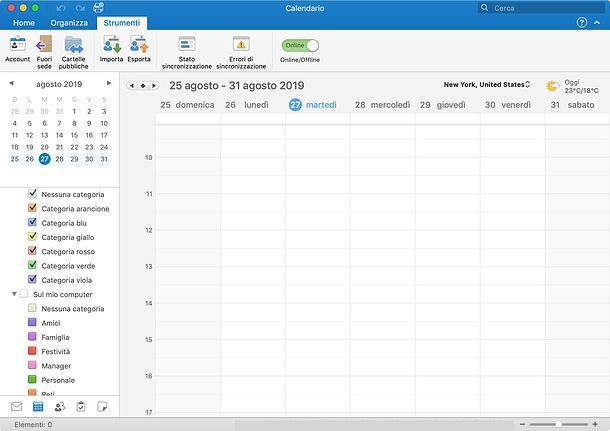Click the Oggi 23°C/18°C weather text
The image size is (610, 431).
tap(581, 86)
